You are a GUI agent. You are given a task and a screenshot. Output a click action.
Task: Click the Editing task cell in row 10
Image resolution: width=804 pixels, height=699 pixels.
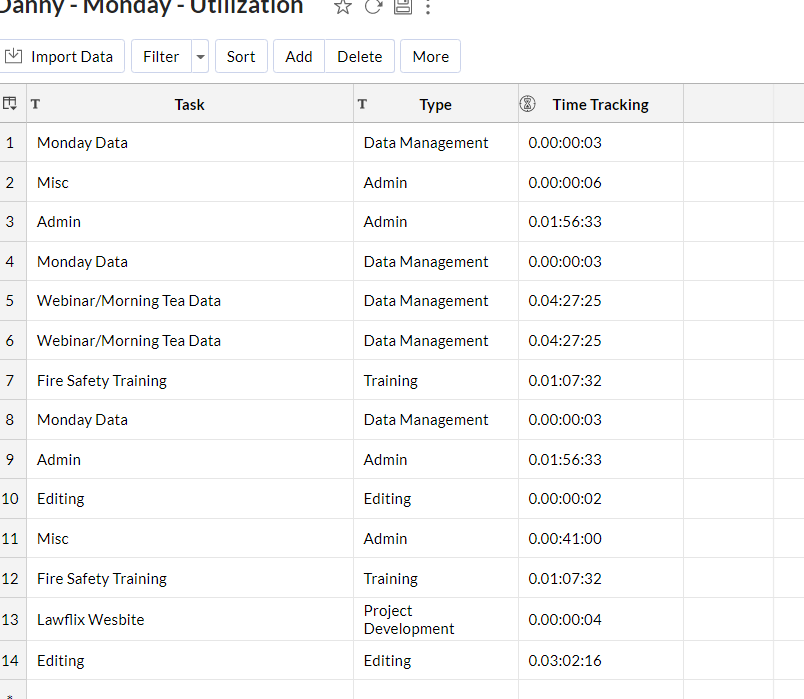tap(190, 498)
